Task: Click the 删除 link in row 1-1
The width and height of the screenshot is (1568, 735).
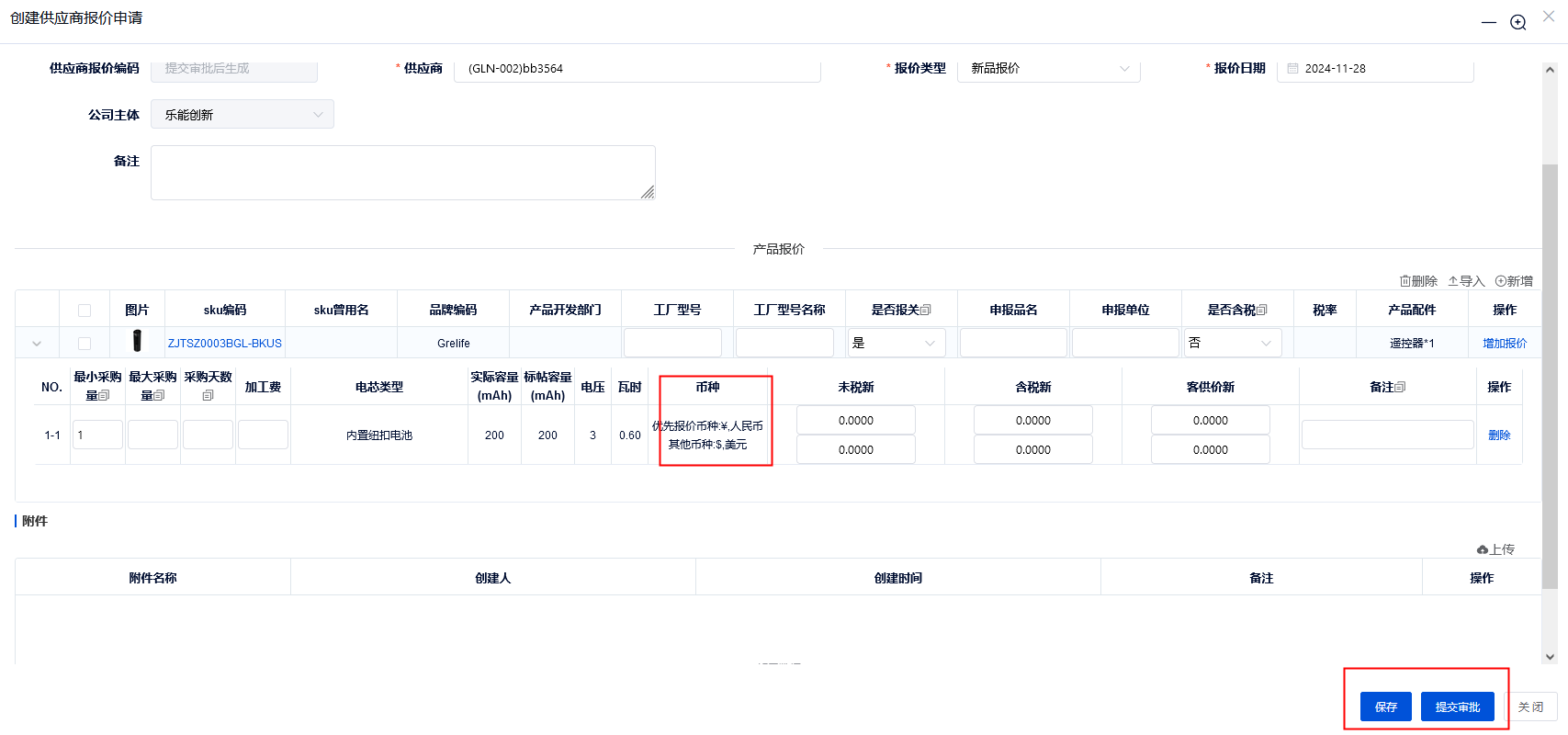Action: (1499, 435)
